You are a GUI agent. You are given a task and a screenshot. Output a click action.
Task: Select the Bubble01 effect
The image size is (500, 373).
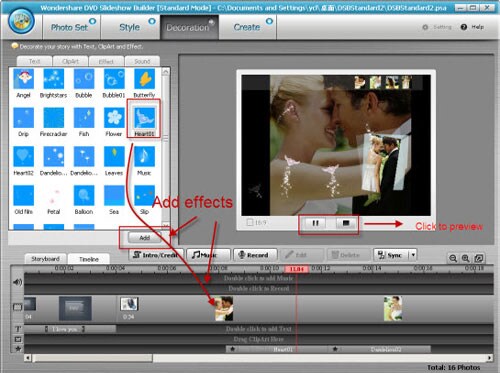click(x=114, y=79)
